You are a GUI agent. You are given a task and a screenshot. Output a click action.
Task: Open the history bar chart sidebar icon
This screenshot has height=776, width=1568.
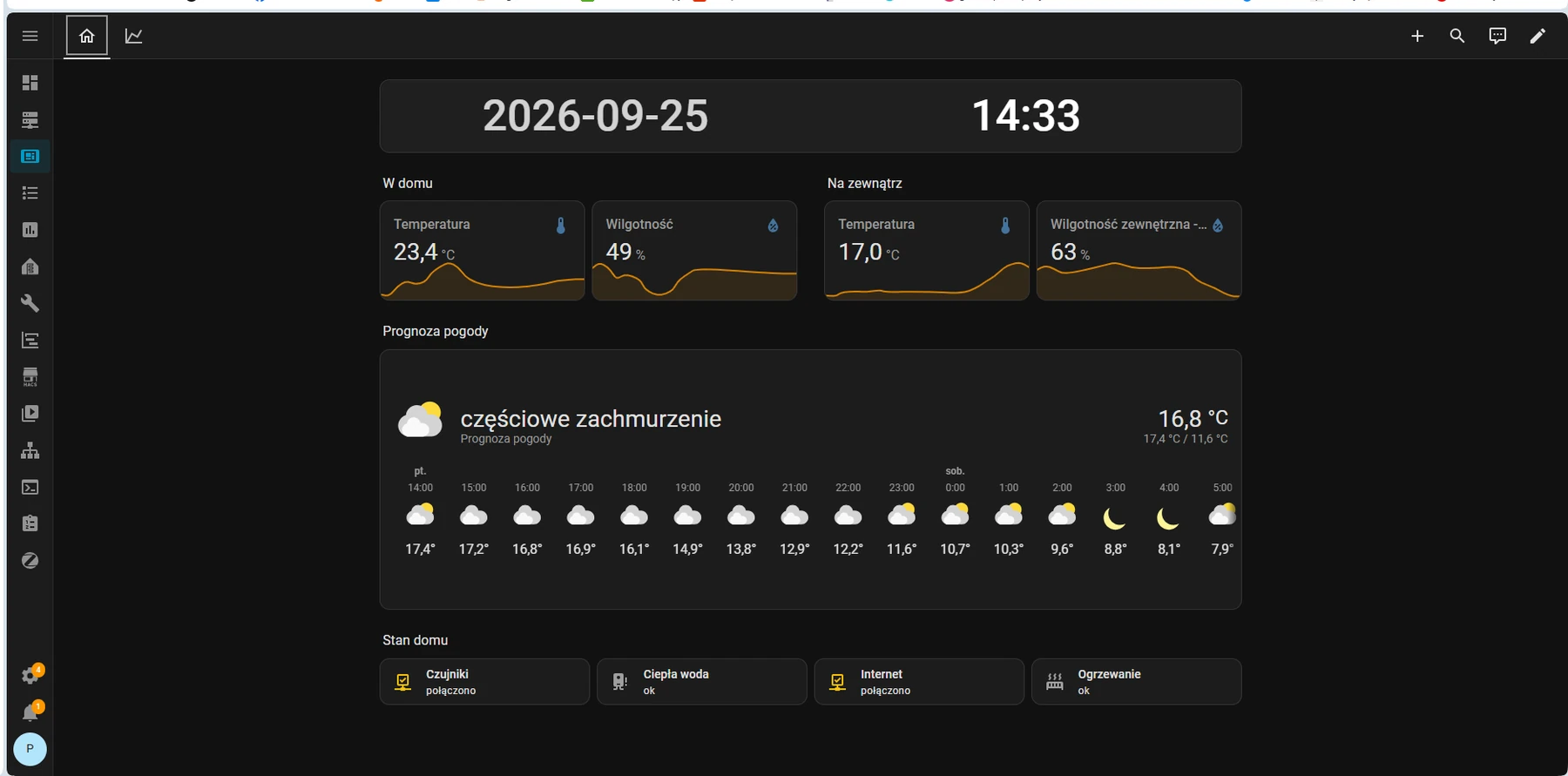point(30,230)
